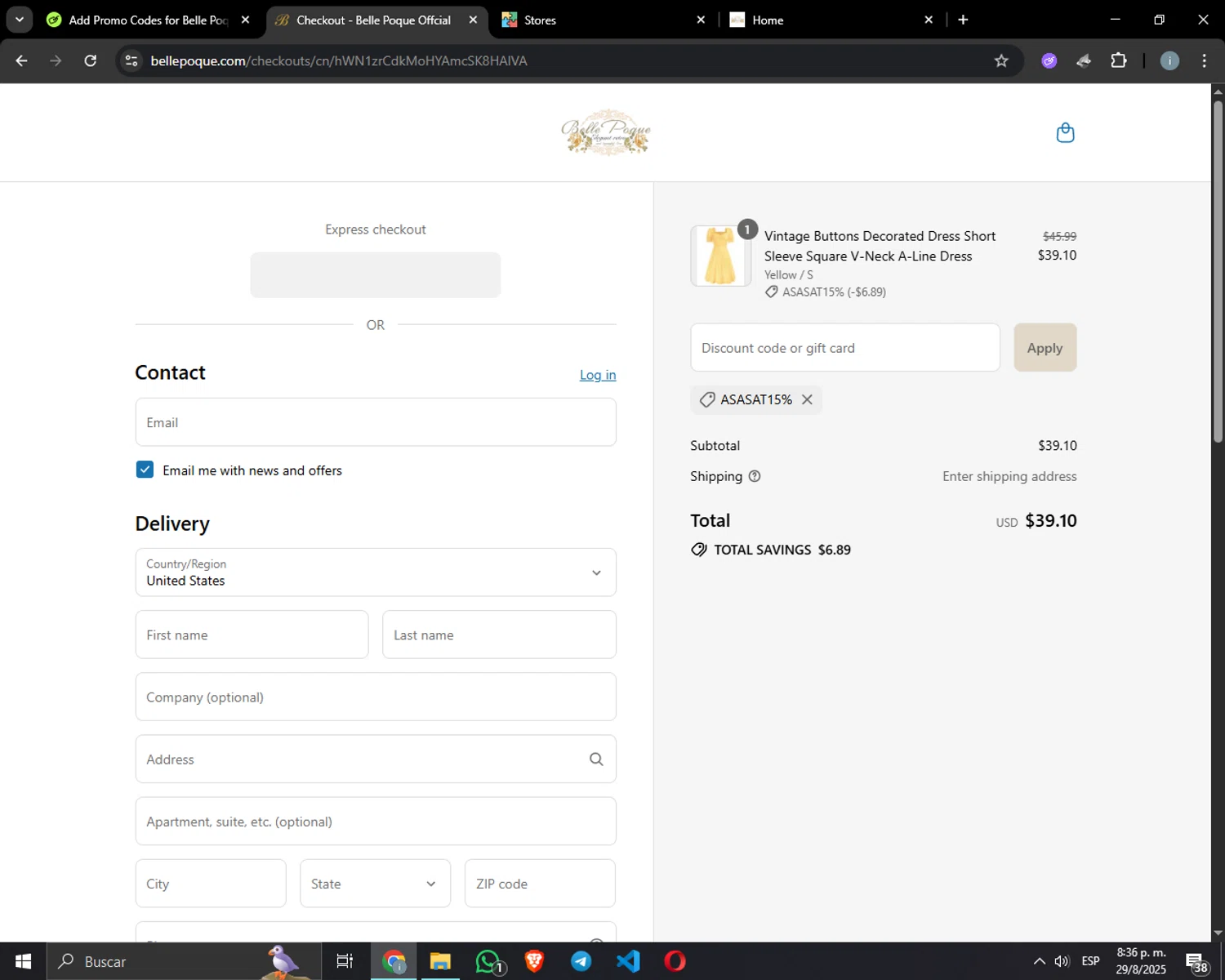Bookmark this page with the star
1225x980 pixels.
click(x=1001, y=60)
